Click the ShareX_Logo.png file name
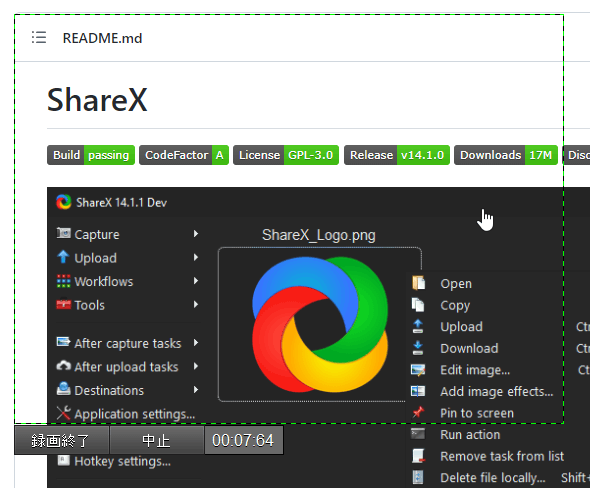The width and height of the screenshot is (590, 488). click(319, 235)
